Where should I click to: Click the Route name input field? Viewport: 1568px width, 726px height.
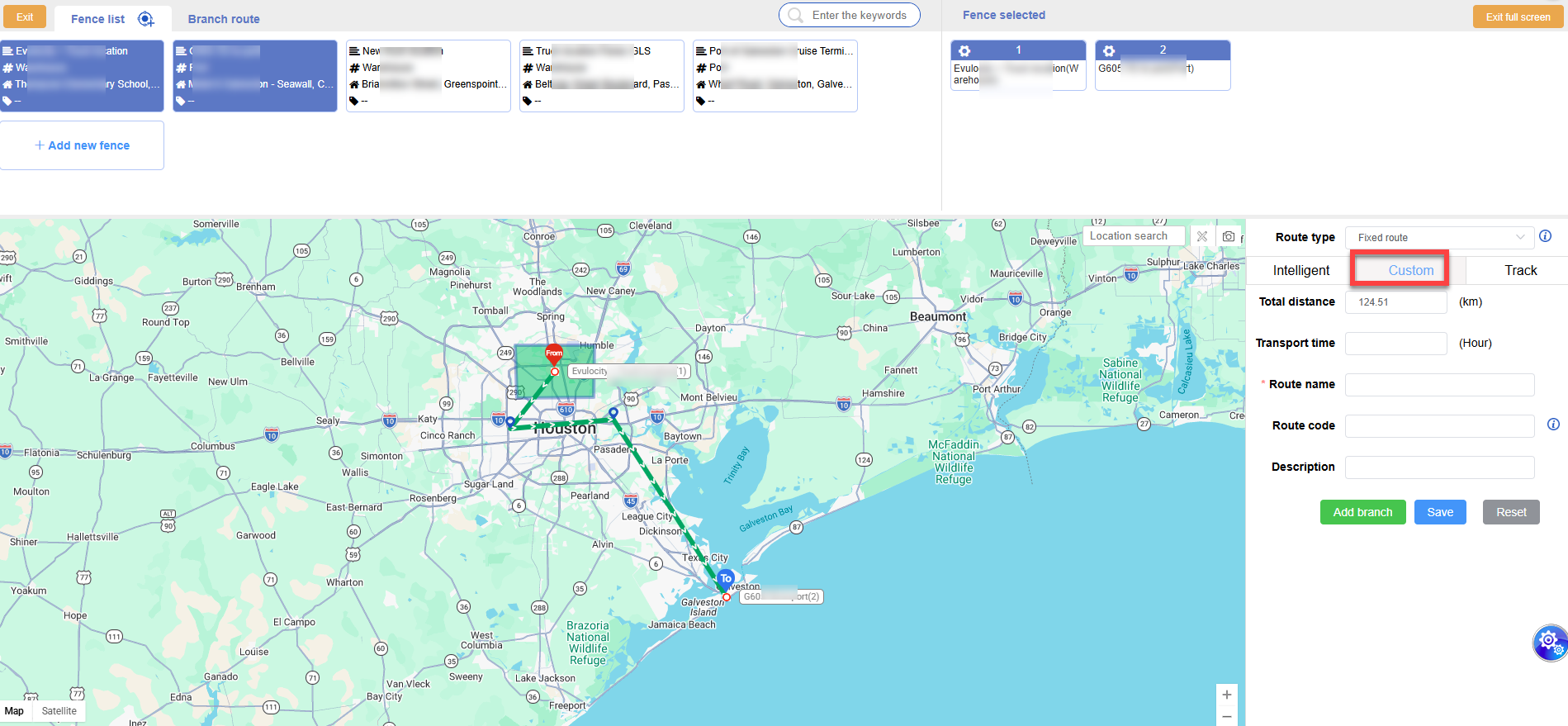[x=1439, y=385]
